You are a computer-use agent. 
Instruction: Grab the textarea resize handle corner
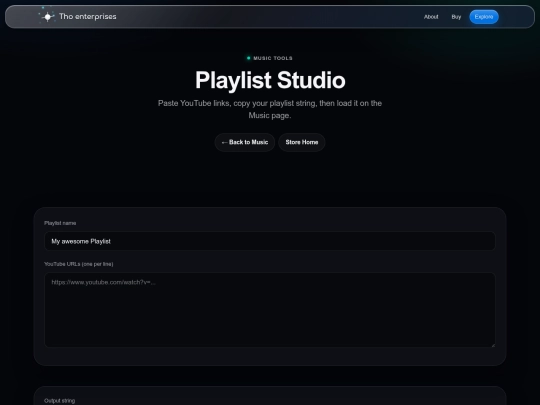pos(493,345)
